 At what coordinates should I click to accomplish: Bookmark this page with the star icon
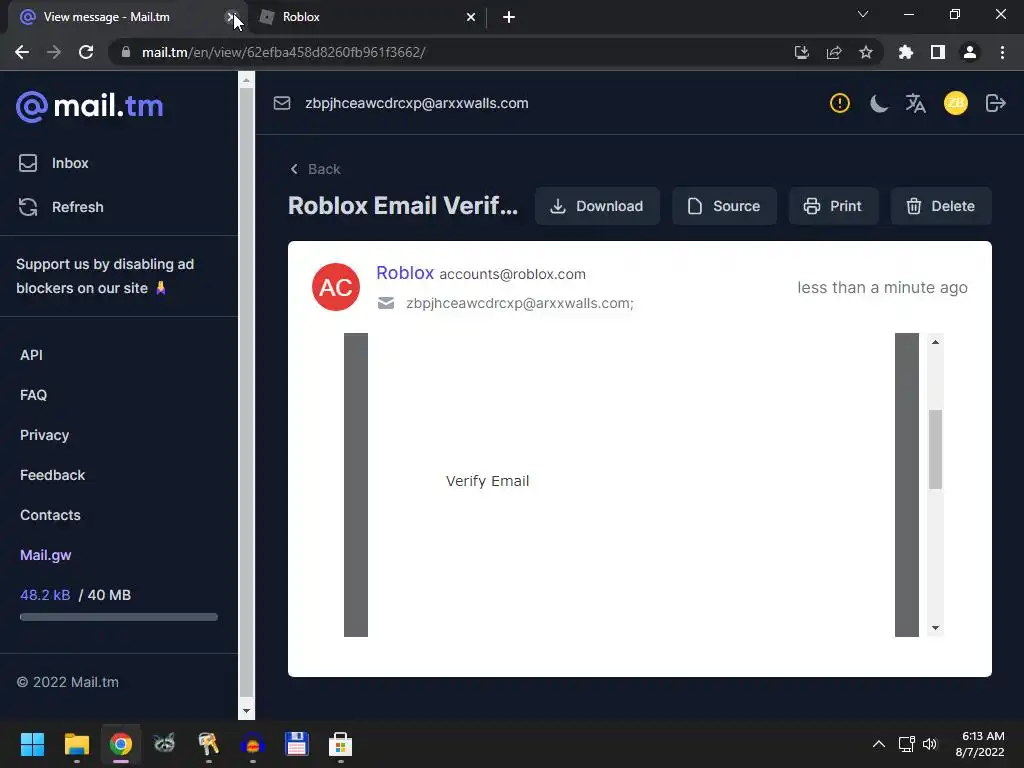pos(866,52)
